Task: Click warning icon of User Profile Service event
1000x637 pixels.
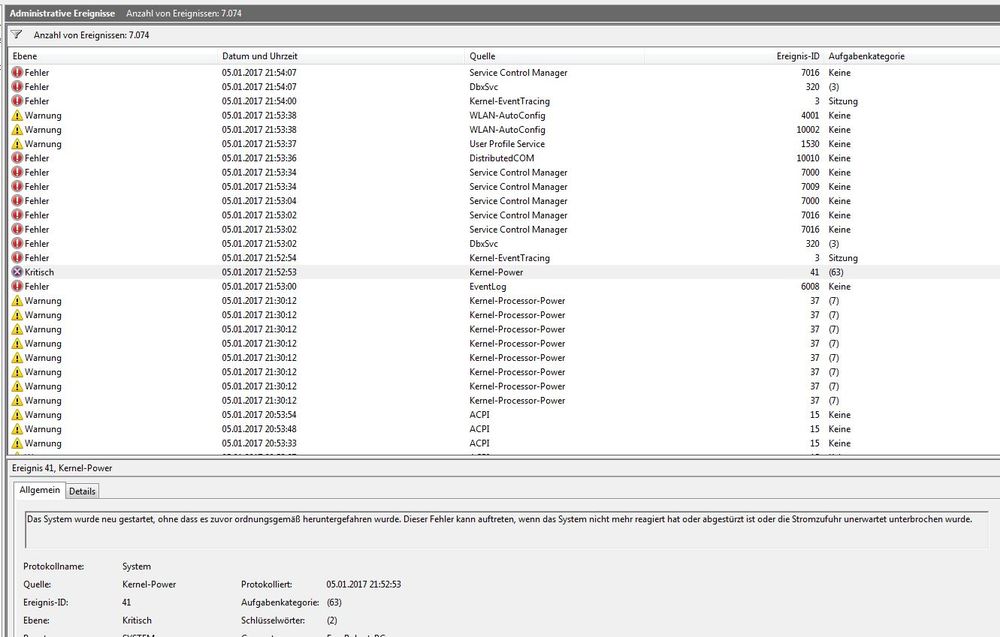Action: click(17, 144)
